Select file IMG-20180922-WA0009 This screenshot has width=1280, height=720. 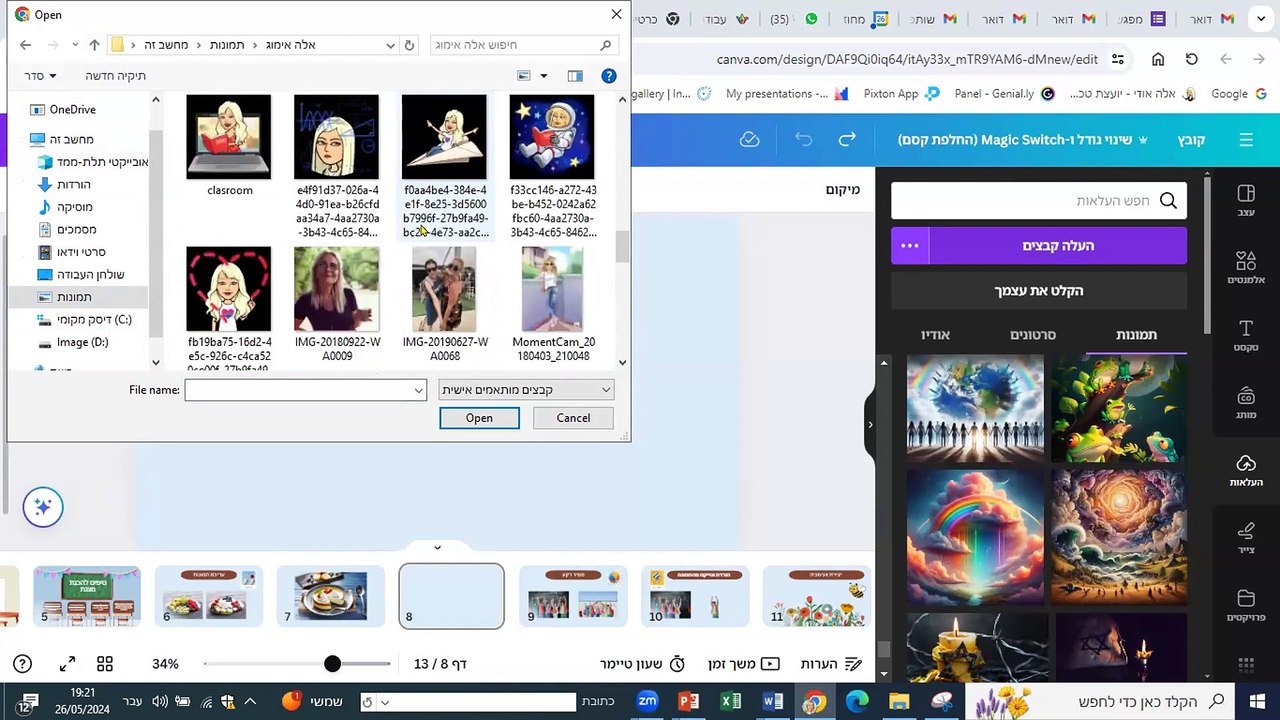click(337, 305)
